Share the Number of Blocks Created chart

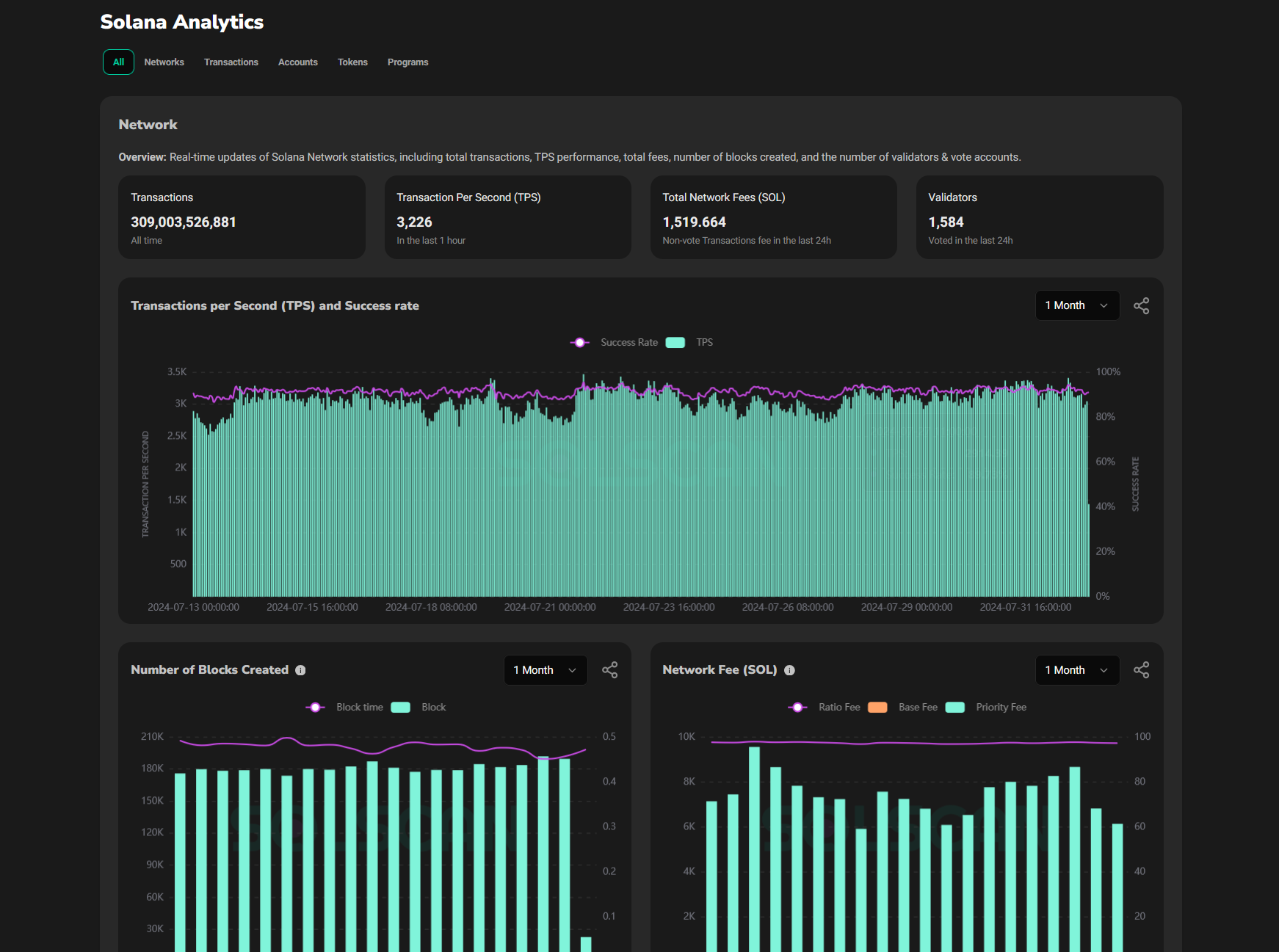click(x=609, y=670)
